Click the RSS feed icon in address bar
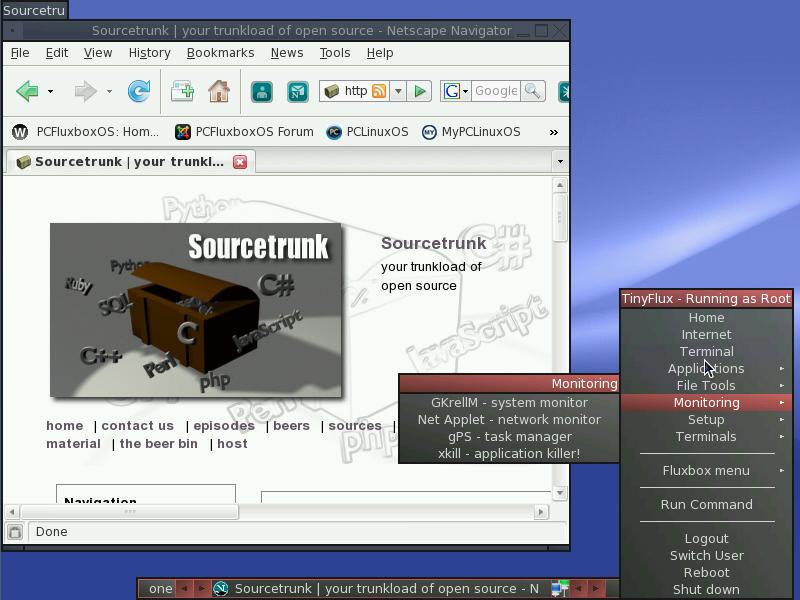 [x=379, y=91]
